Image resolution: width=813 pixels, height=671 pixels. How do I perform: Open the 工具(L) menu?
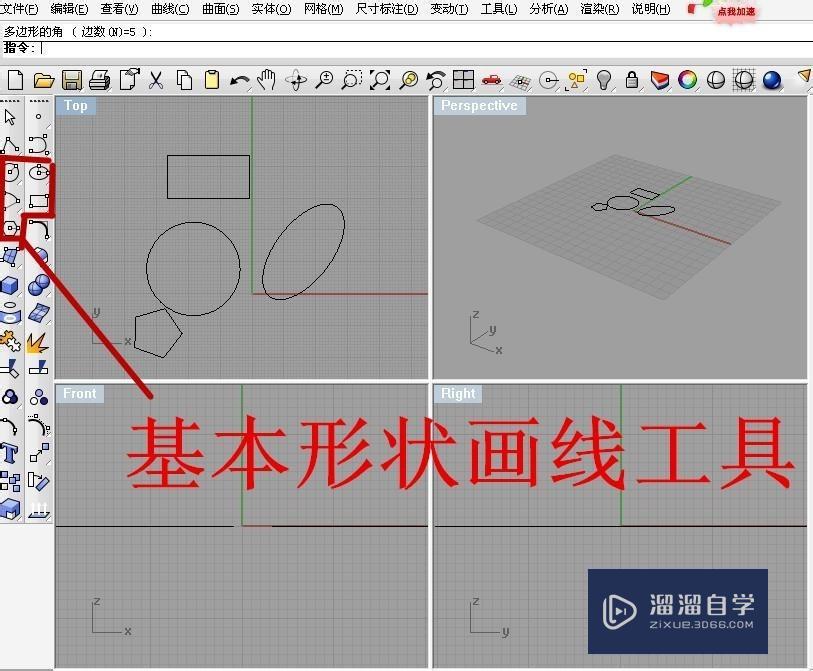coord(499,9)
